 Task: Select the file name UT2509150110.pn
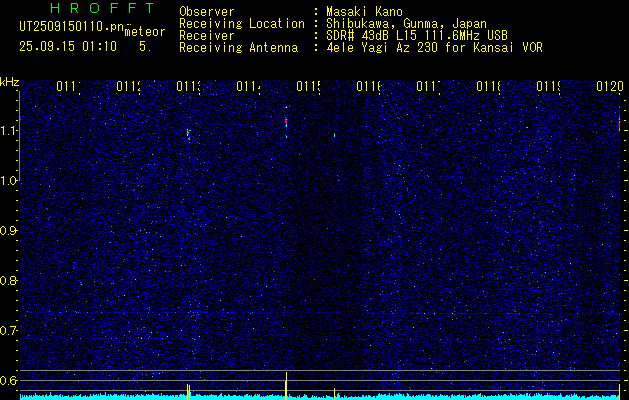(x=71, y=27)
